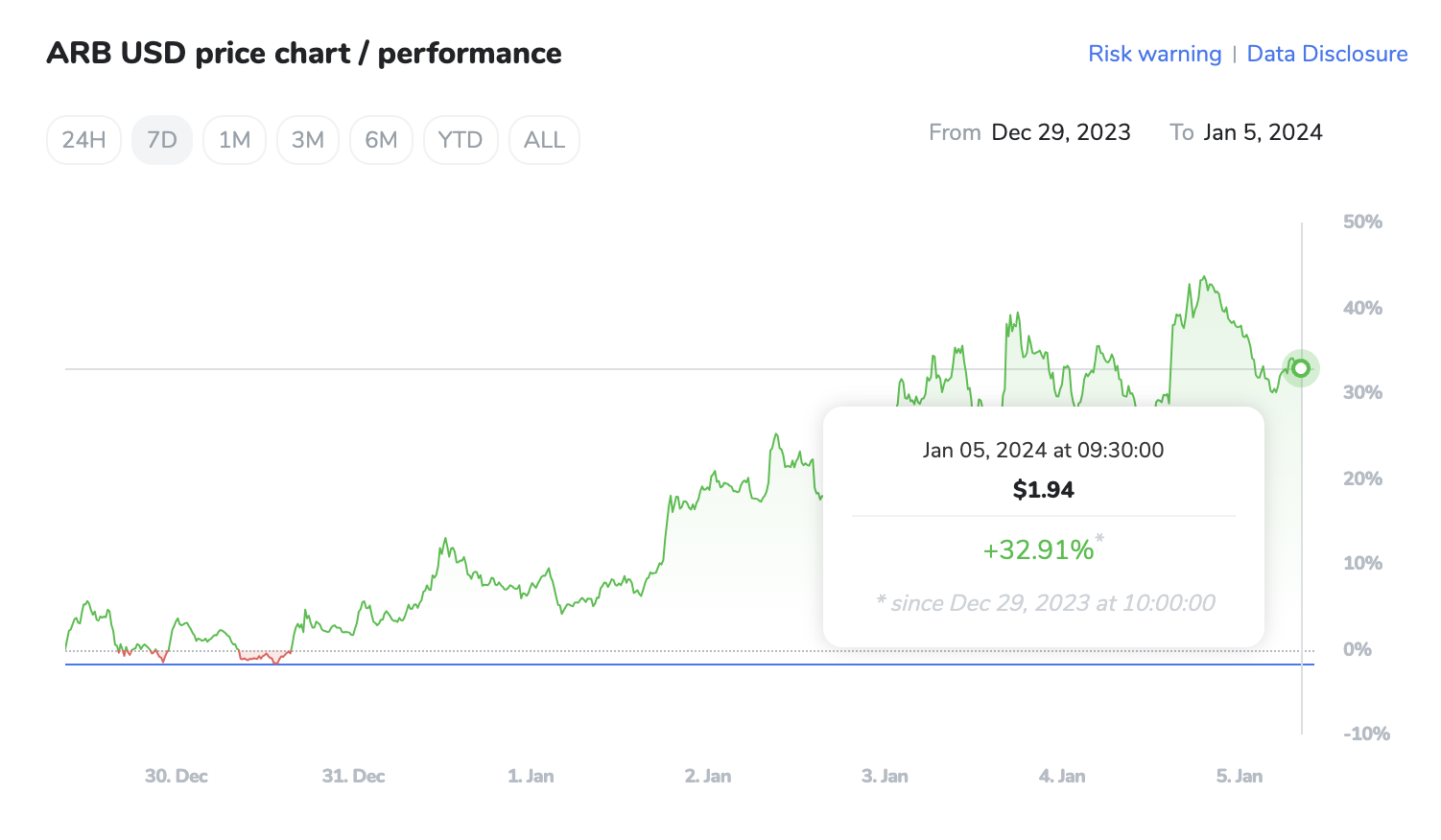Image resolution: width=1441 pixels, height=840 pixels.
Task: Click the +32.91% change in tooltip
Action: [1038, 549]
